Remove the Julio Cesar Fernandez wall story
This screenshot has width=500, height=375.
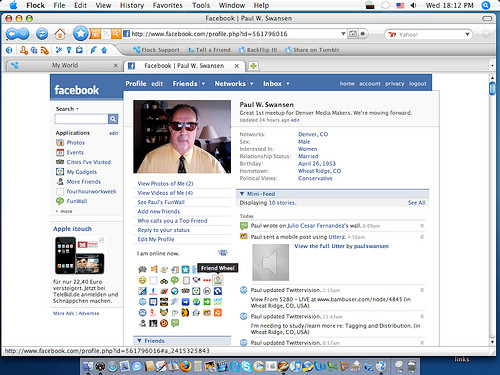click(422, 226)
